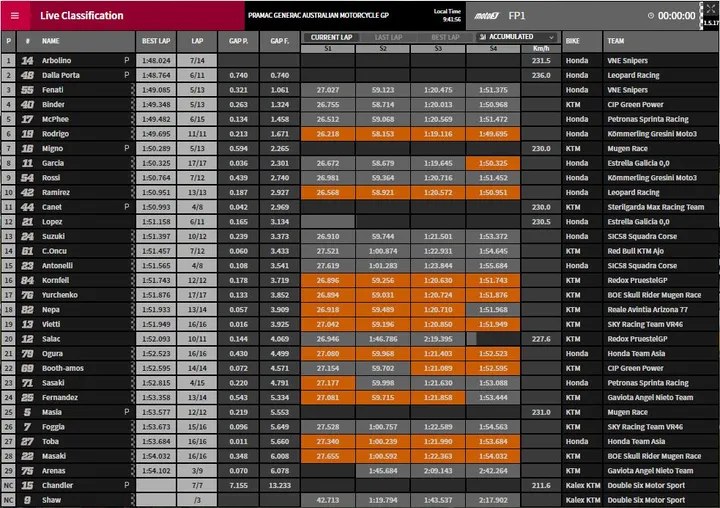The image size is (720, 508).
Task: Click Kornfeil's orange S2 time 59.256
Action: pyautogui.click(x=383, y=280)
